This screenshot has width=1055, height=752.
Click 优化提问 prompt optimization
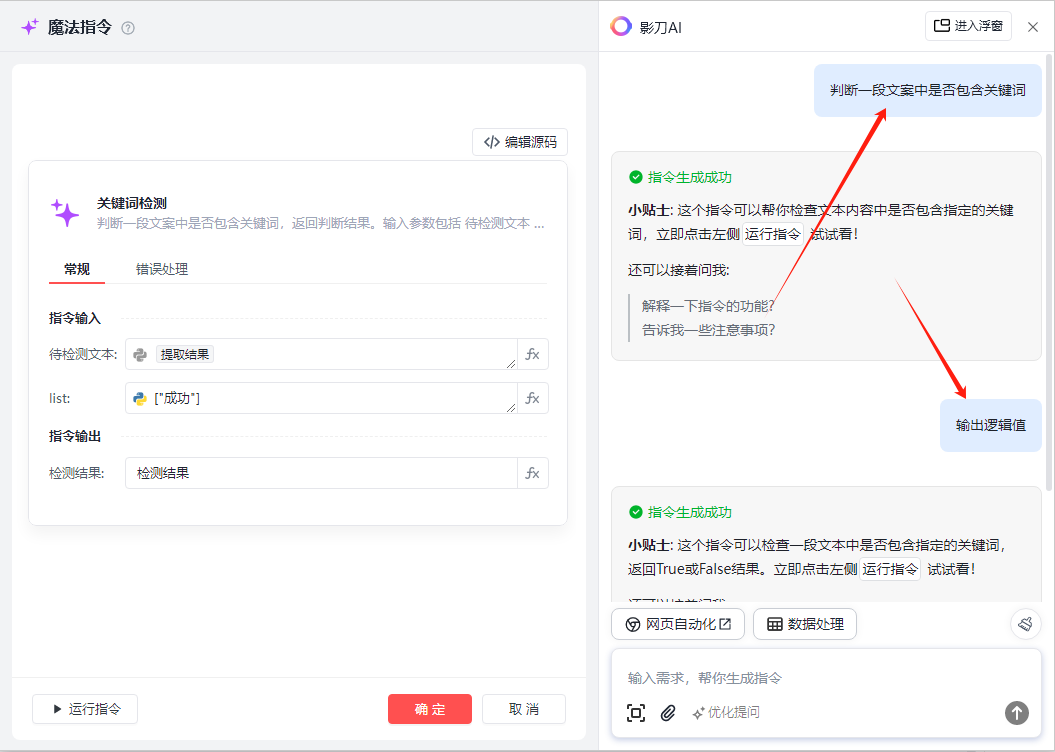726,712
